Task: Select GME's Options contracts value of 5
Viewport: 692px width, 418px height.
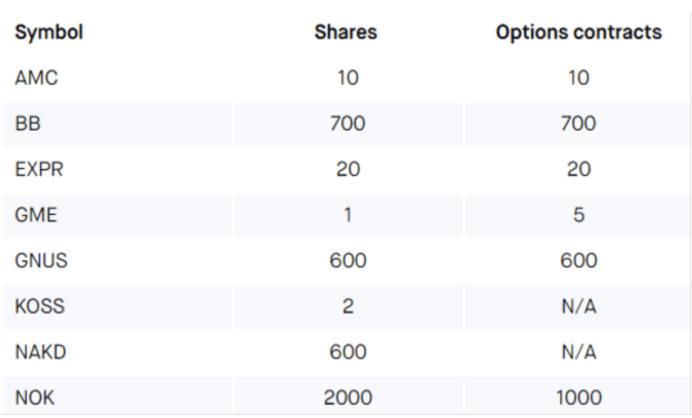Action: pyautogui.click(x=579, y=215)
